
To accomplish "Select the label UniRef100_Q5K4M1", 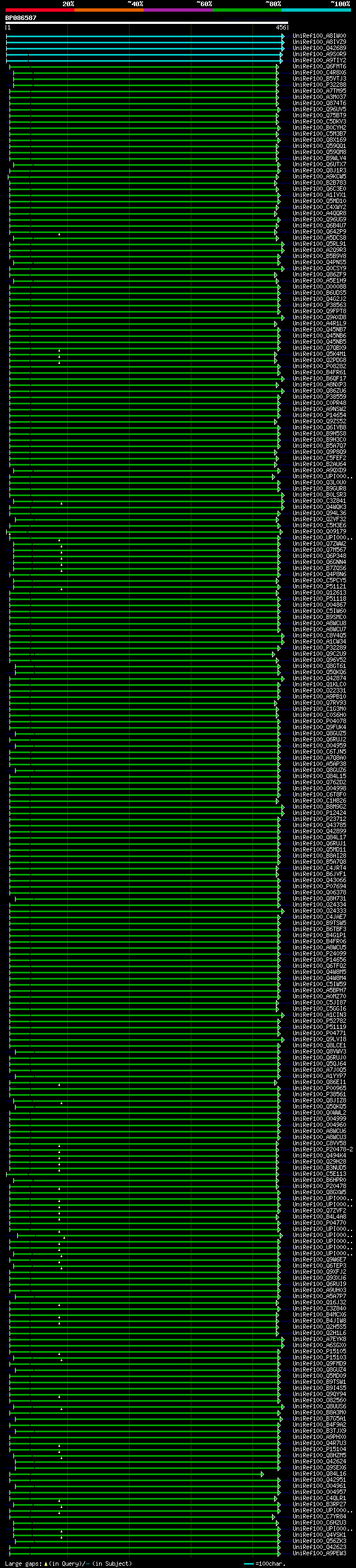I will [x=319, y=354].
